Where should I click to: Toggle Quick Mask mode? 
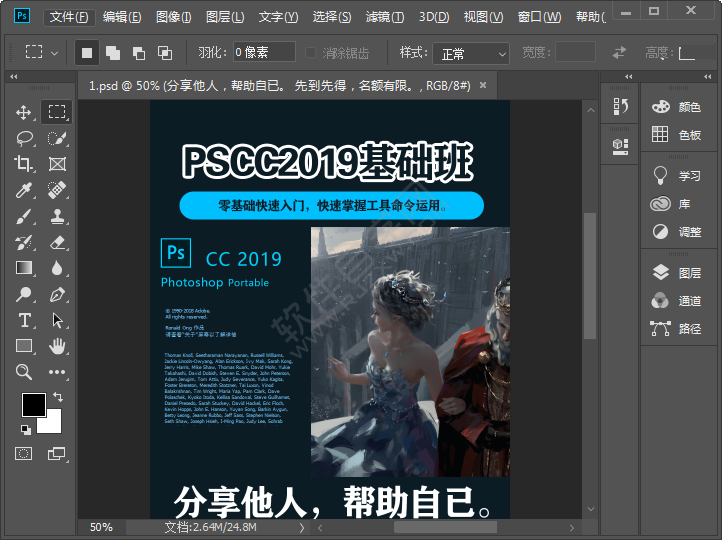tap(23, 454)
